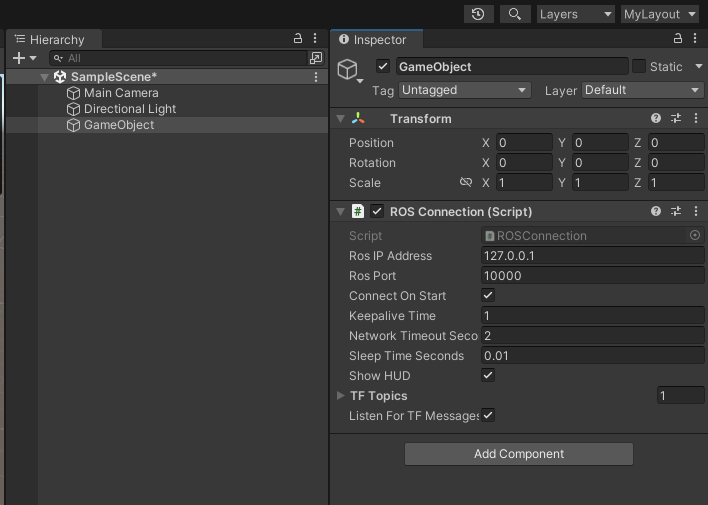
Task: Collapse the SampleScene tree arrow
Action: pos(44,77)
